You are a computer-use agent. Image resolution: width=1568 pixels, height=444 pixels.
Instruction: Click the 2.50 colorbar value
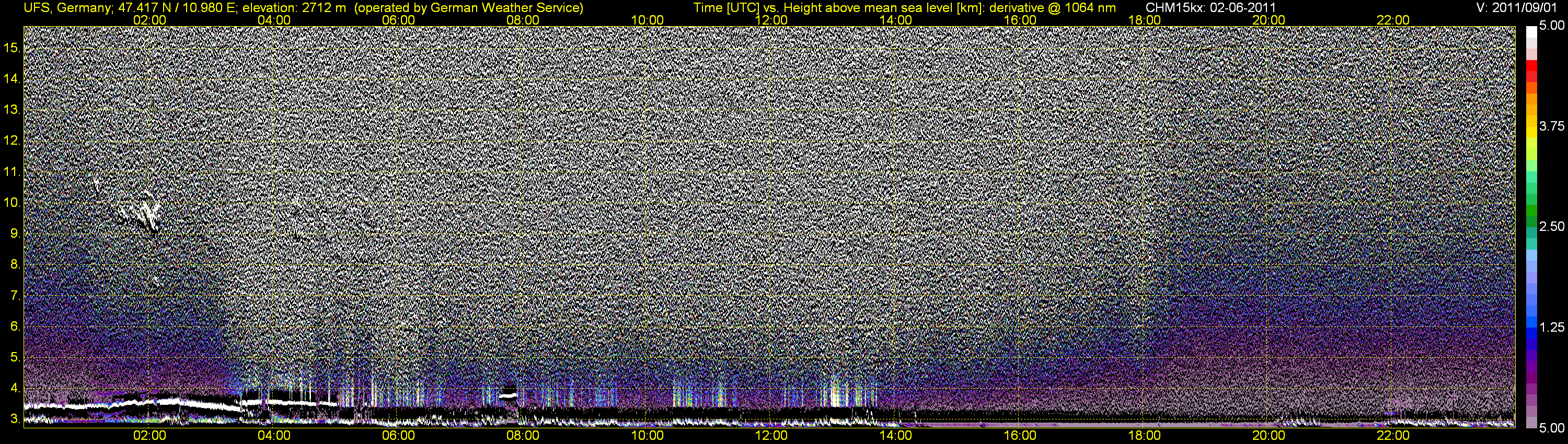click(1552, 226)
